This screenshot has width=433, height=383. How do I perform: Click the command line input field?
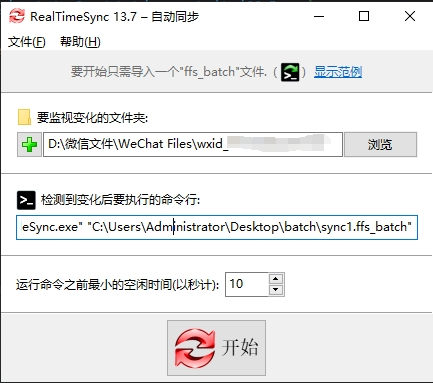pyautogui.click(x=217, y=227)
